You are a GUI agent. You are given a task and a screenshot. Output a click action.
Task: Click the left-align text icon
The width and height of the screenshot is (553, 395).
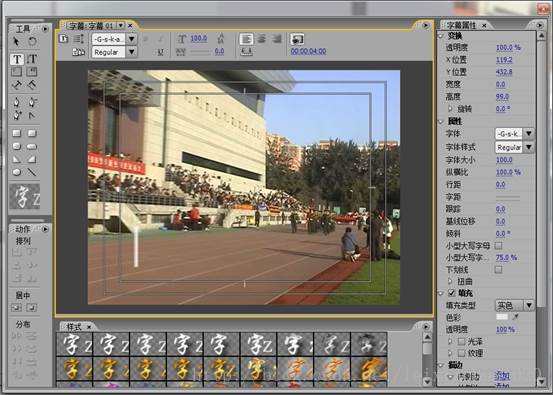[x=246, y=39]
